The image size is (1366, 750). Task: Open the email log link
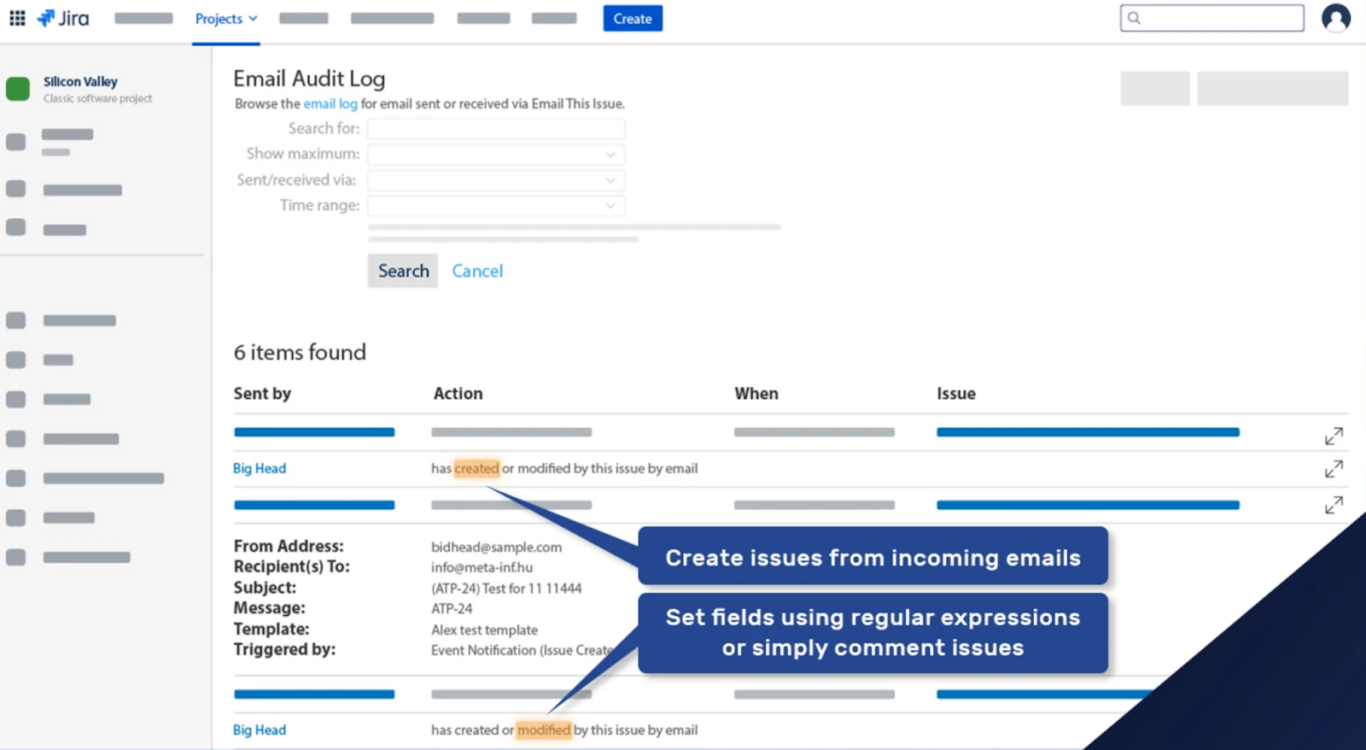pyautogui.click(x=330, y=103)
